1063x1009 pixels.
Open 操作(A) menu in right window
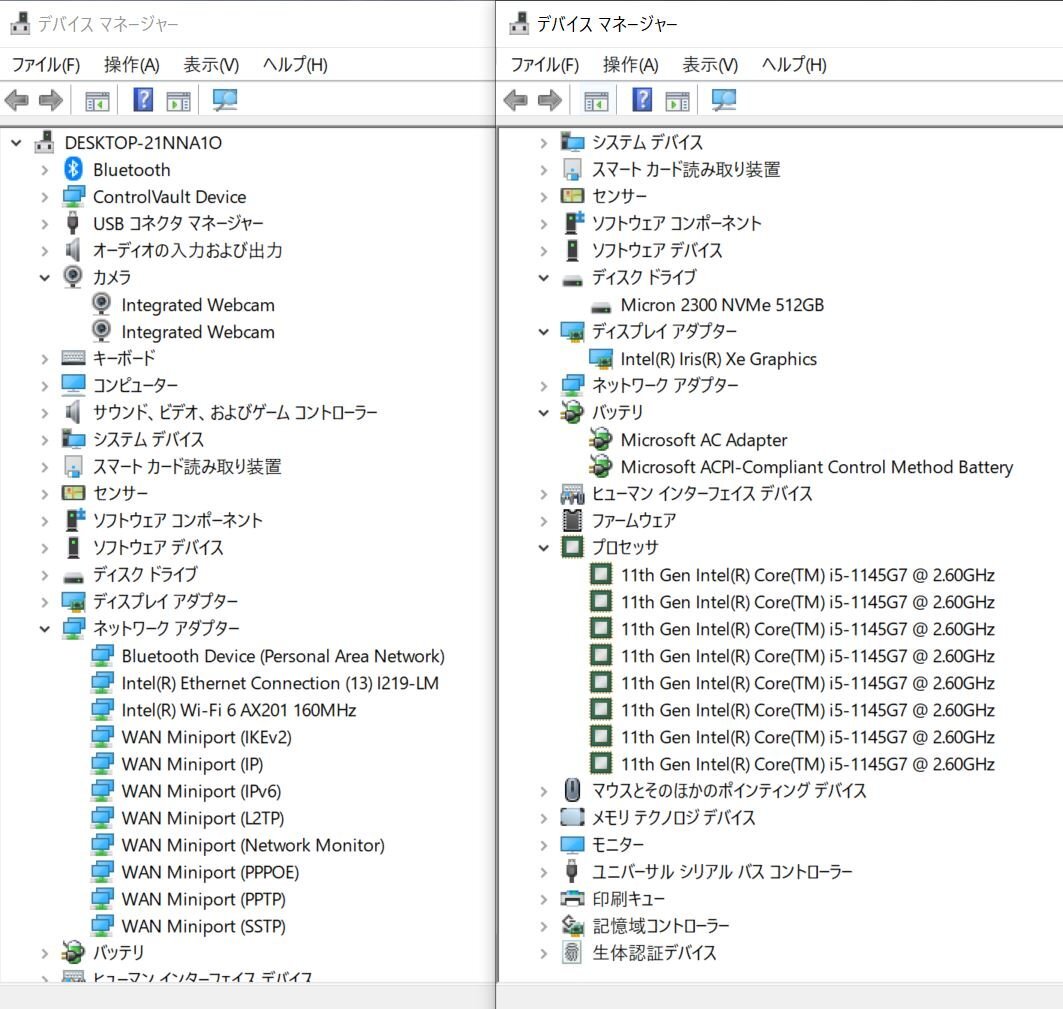(x=630, y=64)
